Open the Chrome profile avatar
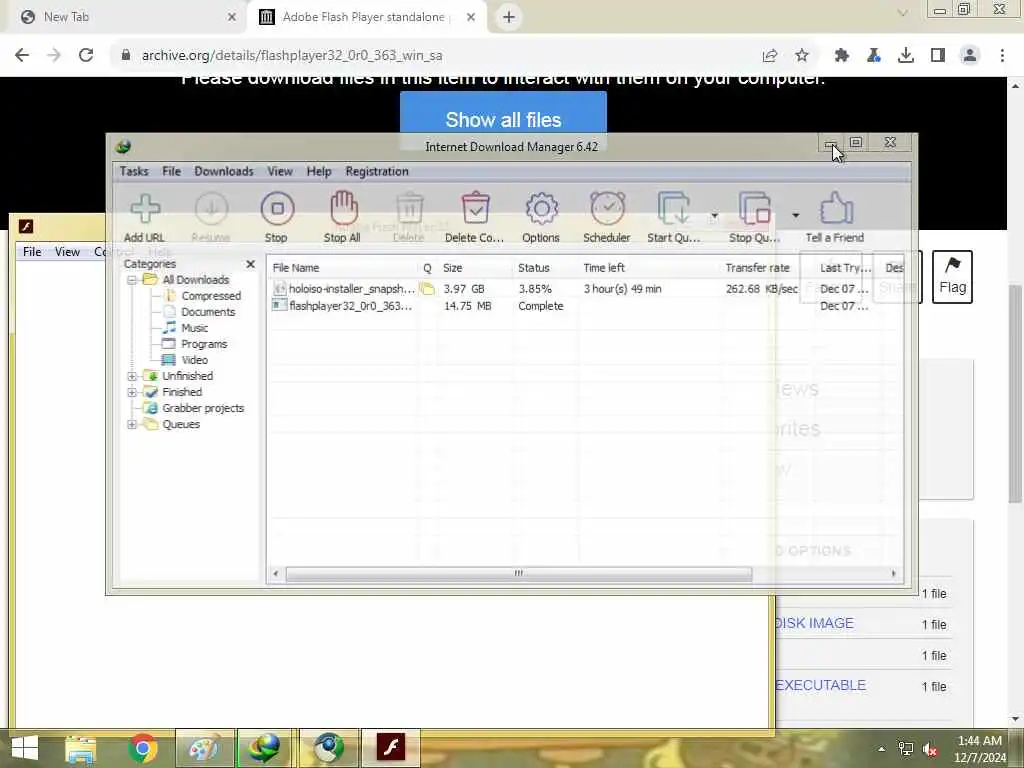Image resolution: width=1024 pixels, height=768 pixels. pos(970,56)
